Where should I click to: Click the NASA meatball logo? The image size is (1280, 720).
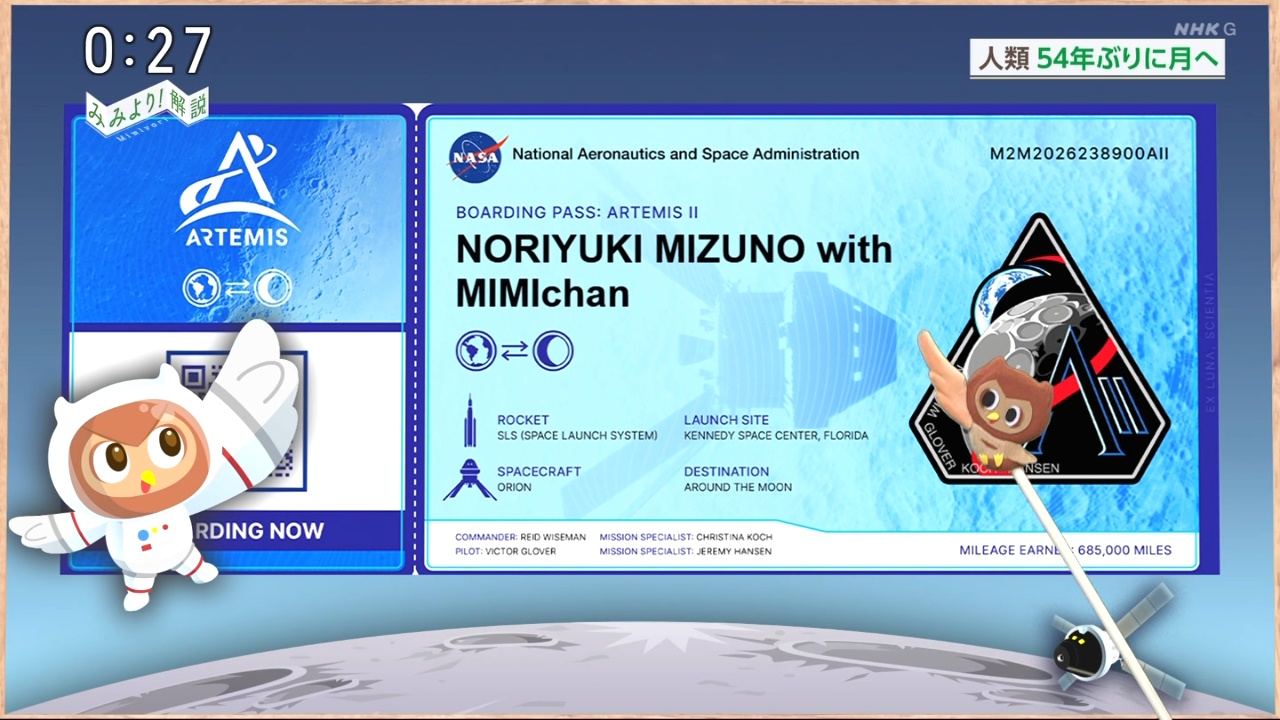click(477, 155)
